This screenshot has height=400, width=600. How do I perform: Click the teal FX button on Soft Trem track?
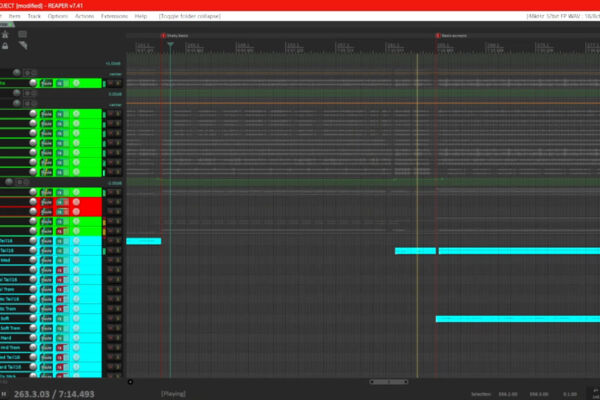pos(60,328)
